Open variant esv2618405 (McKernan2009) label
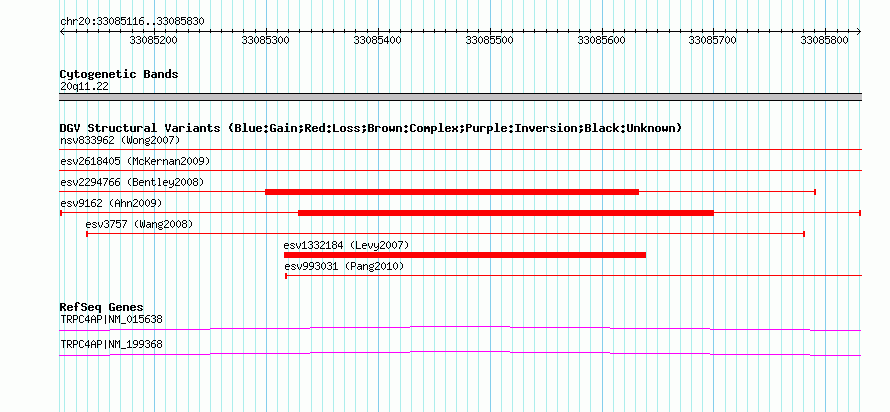890x412 pixels. click(x=135, y=161)
